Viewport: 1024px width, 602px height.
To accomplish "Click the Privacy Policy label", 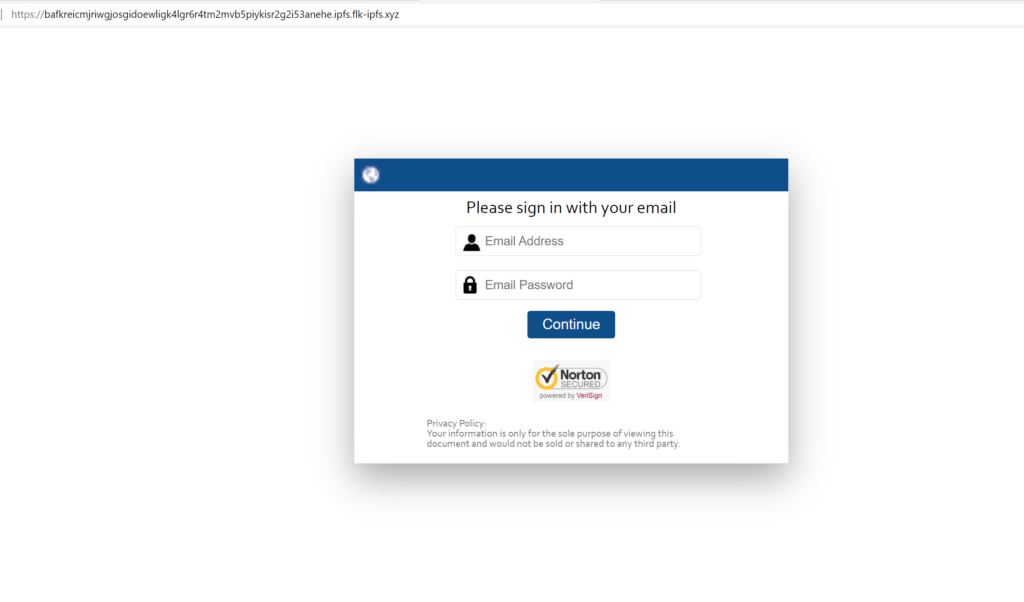I will click(456, 423).
